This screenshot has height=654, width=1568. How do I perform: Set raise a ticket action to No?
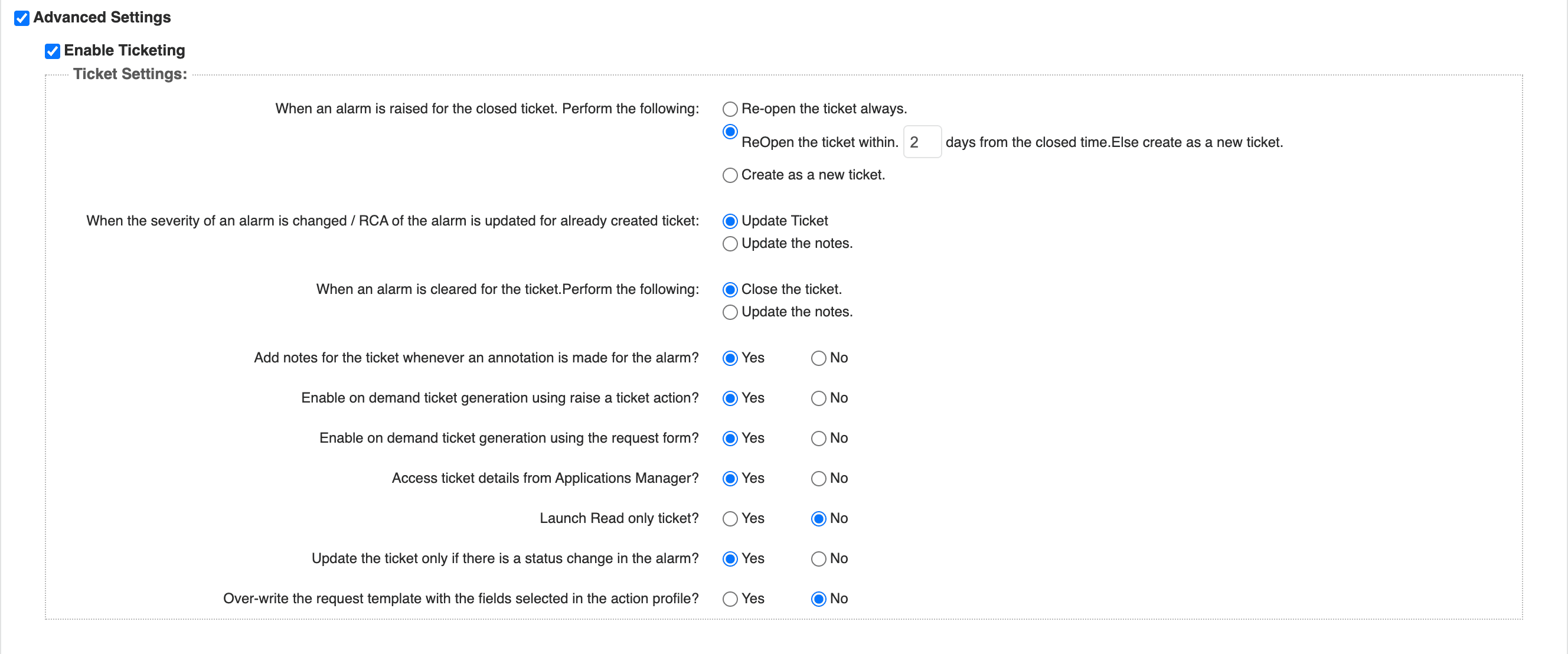point(818,398)
